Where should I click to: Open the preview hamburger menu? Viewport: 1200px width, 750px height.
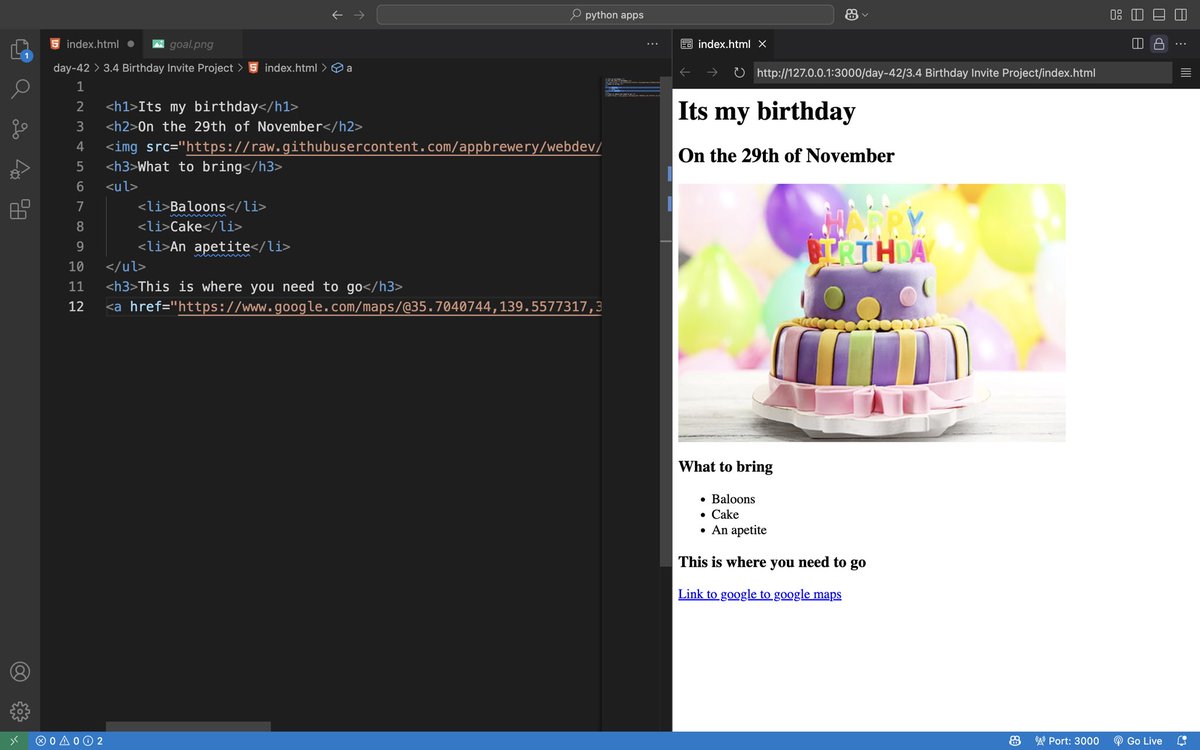point(1186,72)
